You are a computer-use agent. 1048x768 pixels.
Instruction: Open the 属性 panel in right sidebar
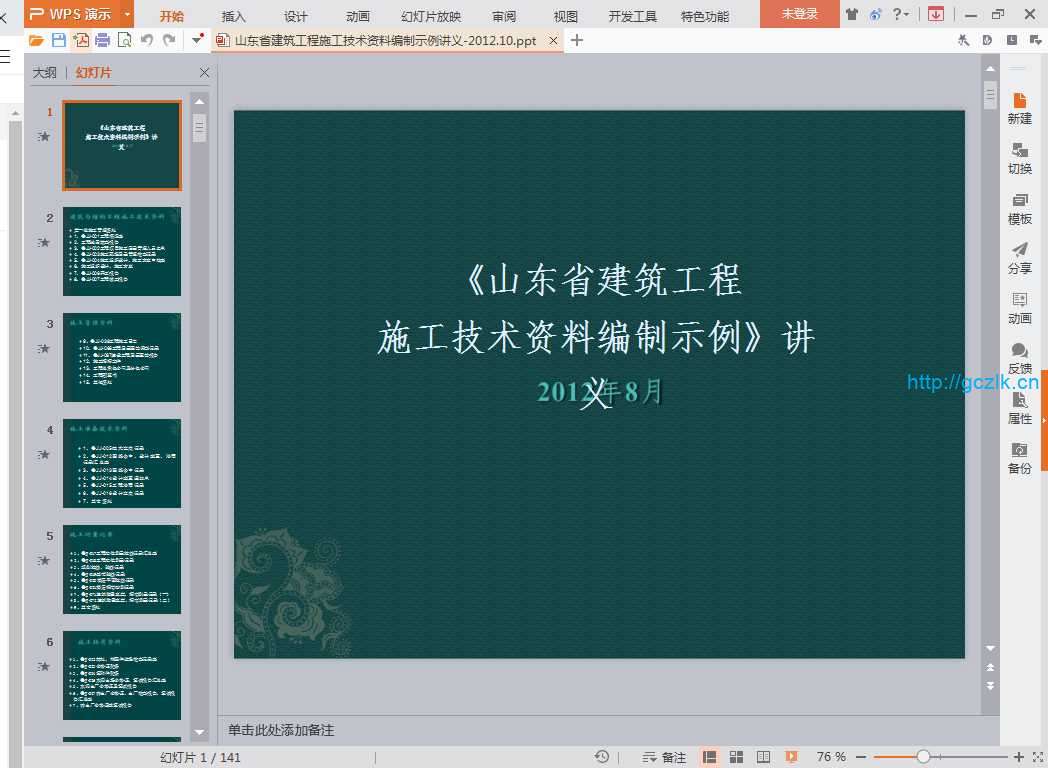pos(1019,408)
